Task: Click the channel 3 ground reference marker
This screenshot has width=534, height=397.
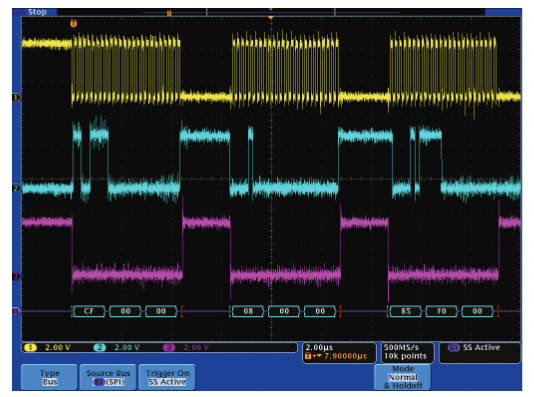Action: click(x=16, y=276)
